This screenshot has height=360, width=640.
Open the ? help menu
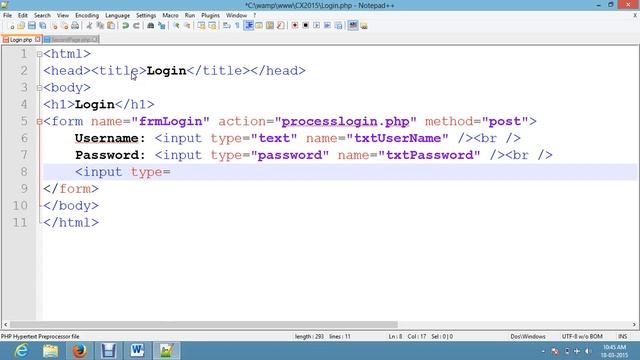tap(254, 15)
